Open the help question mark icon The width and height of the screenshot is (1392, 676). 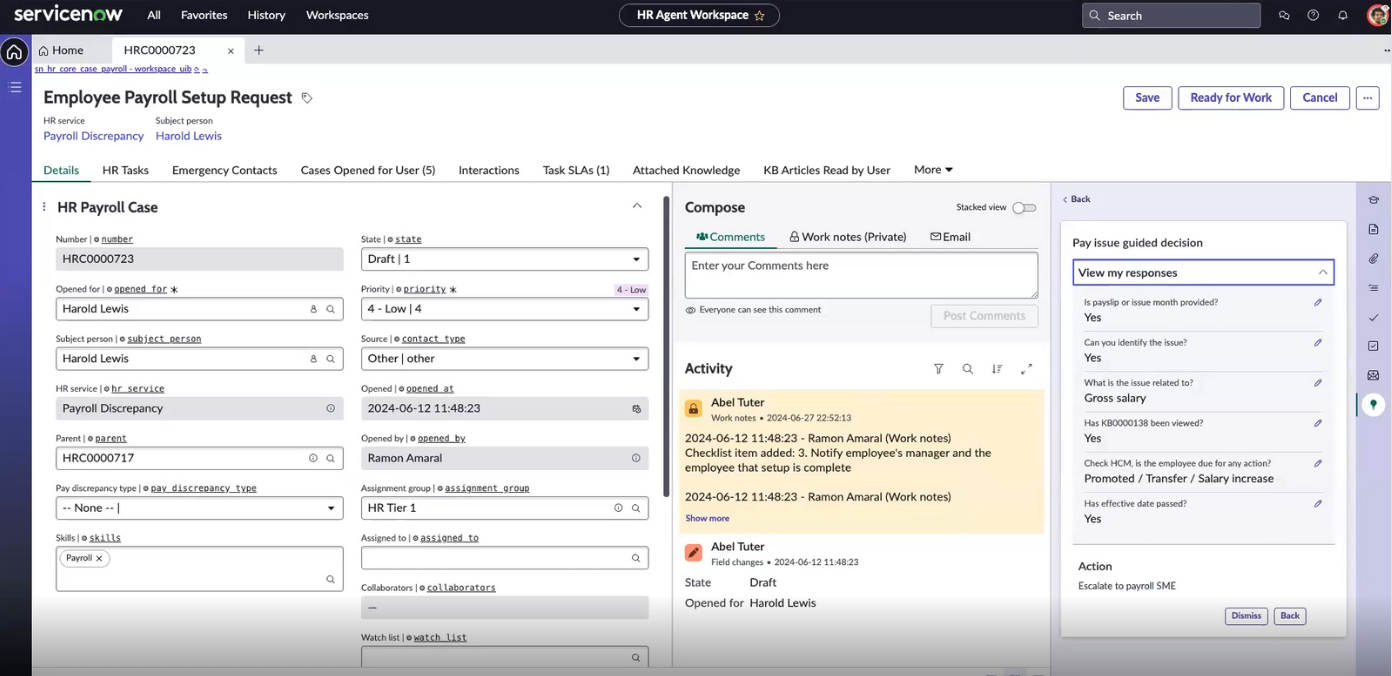pos(1313,16)
